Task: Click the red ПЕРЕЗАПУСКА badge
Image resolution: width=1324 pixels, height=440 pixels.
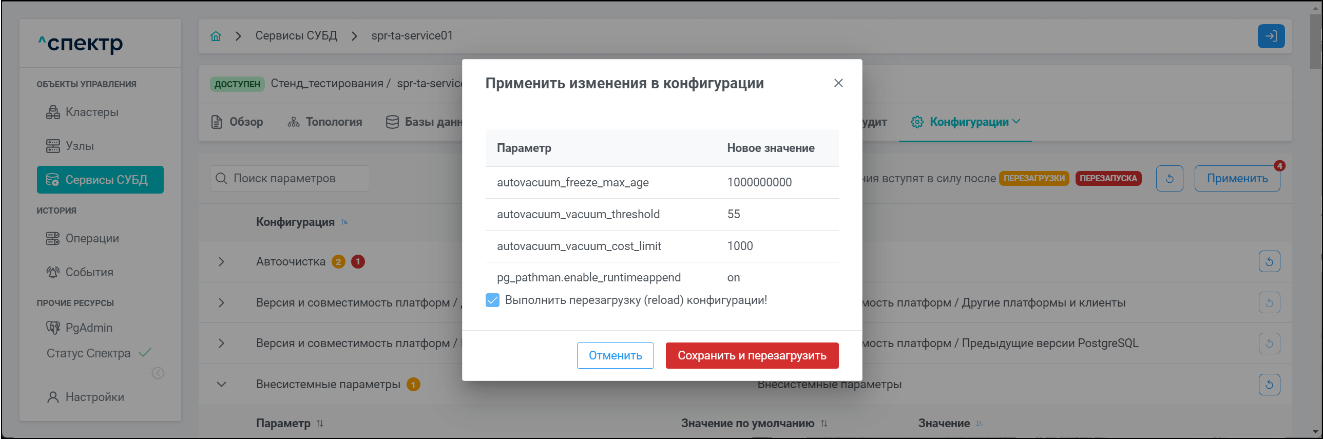Action: [1109, 179]
